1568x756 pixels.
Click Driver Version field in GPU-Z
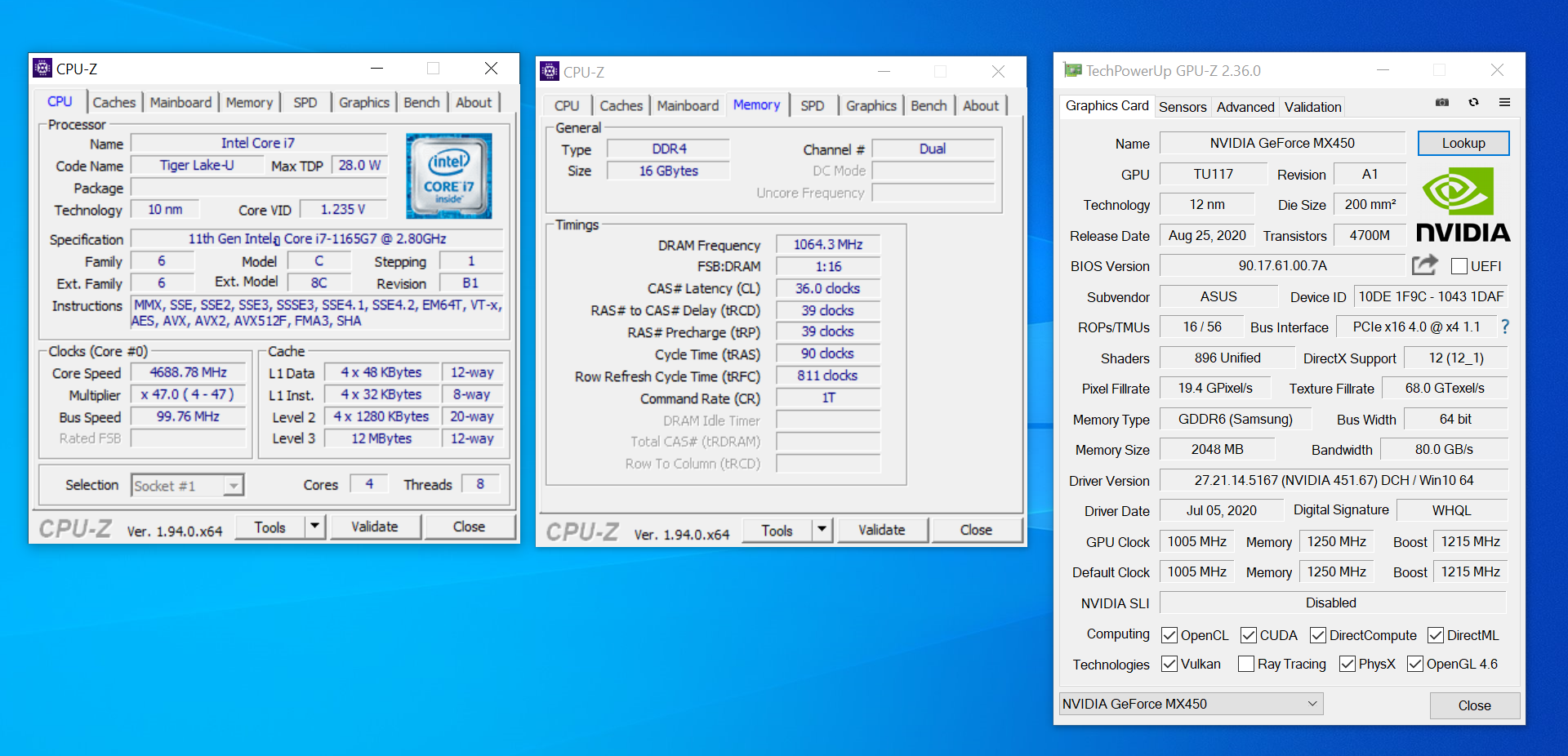click(x=1334, y=480)
